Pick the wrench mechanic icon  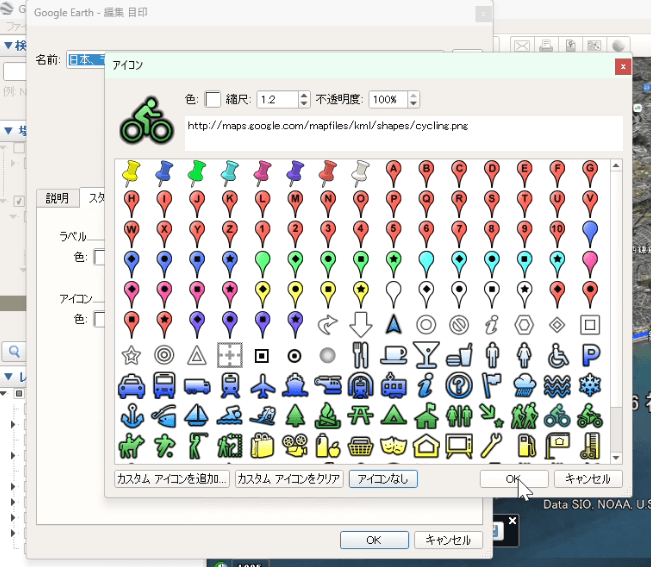pyautogui.click(x=492, y=444)
